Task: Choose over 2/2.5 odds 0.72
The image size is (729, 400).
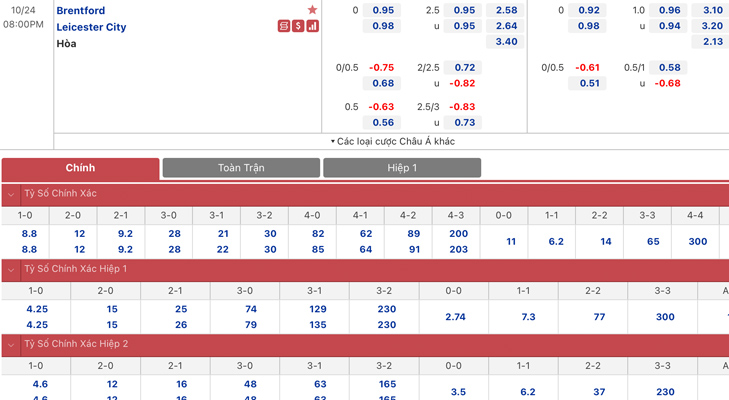Action: (x=464, y=68)
